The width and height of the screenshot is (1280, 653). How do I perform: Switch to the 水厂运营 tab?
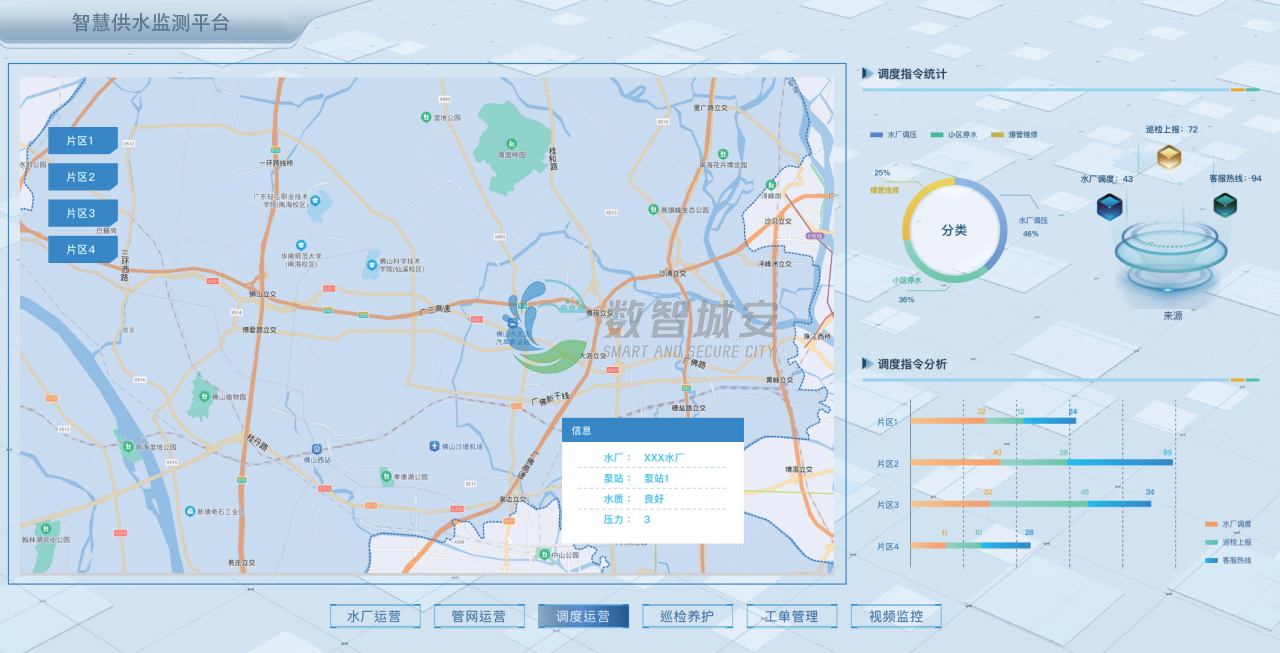pyautogui.click(x=374, y=616)
